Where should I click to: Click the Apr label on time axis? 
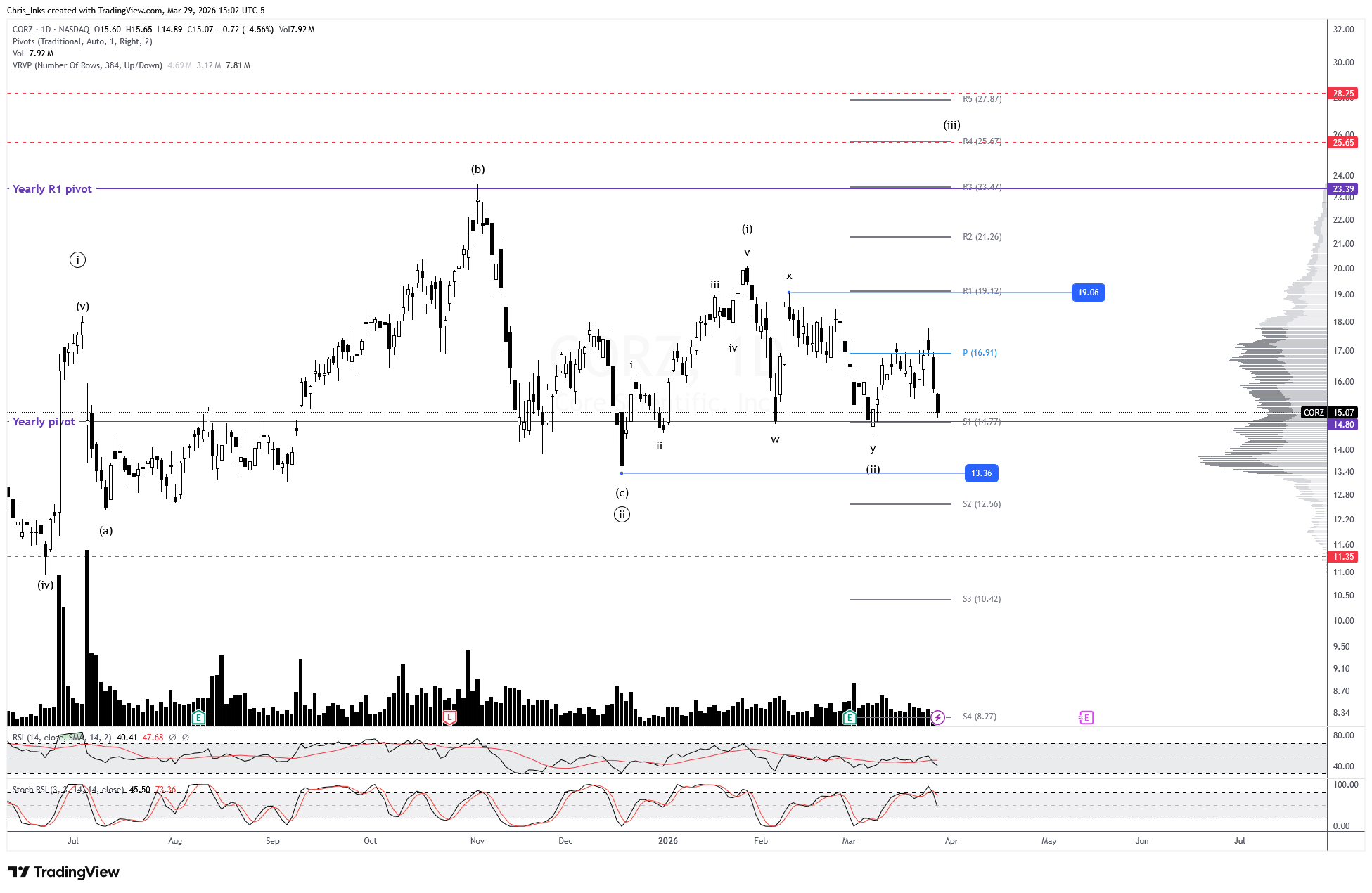[x=951, y=841]
